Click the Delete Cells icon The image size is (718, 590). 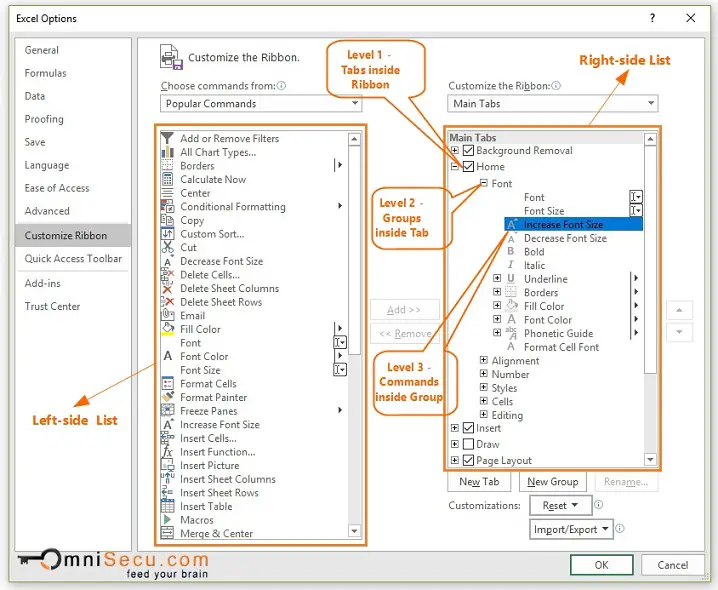pyautogui.click(x=167, y=274)
